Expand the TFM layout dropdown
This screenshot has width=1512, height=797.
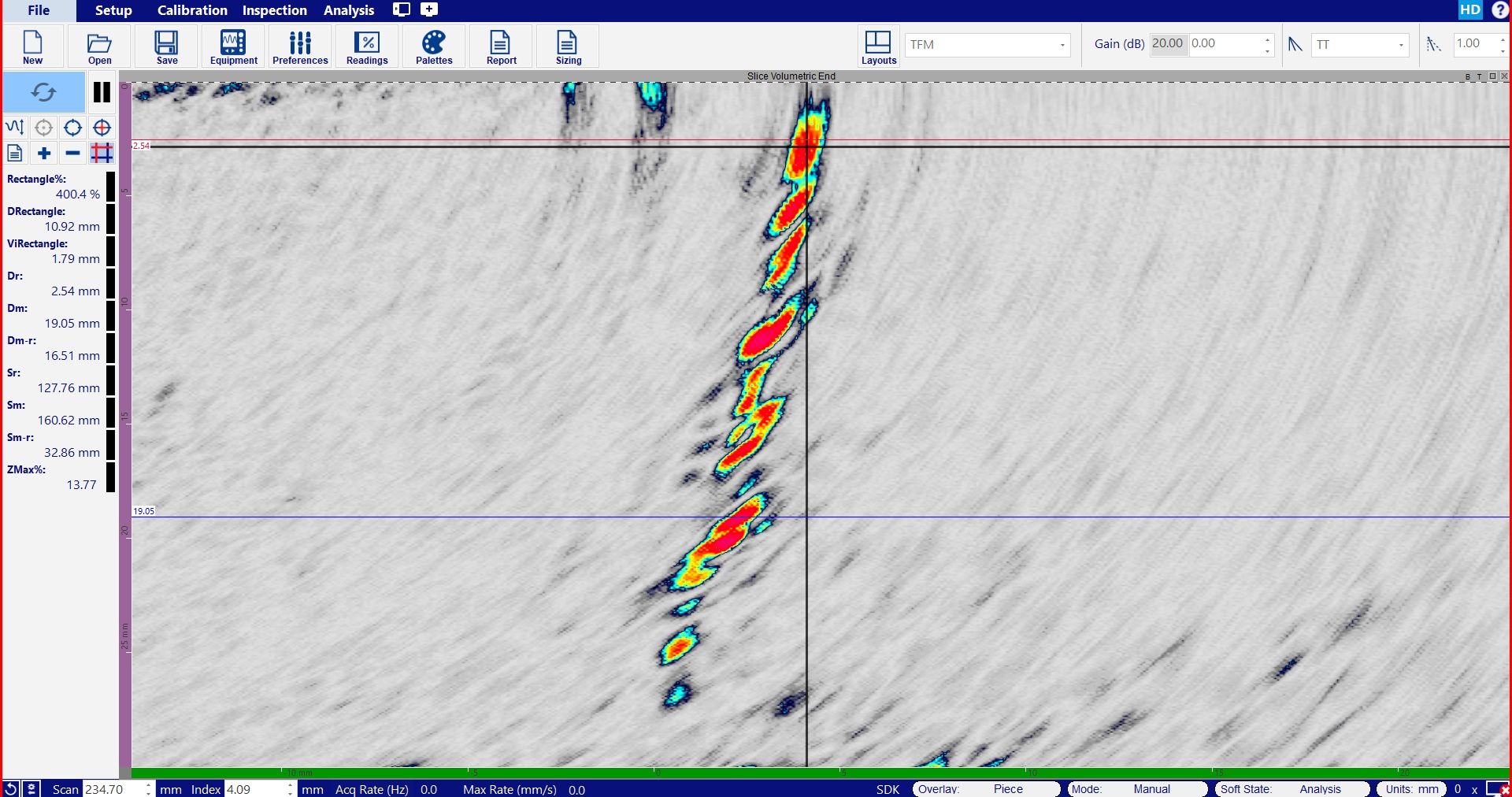tap(1062, 45)
